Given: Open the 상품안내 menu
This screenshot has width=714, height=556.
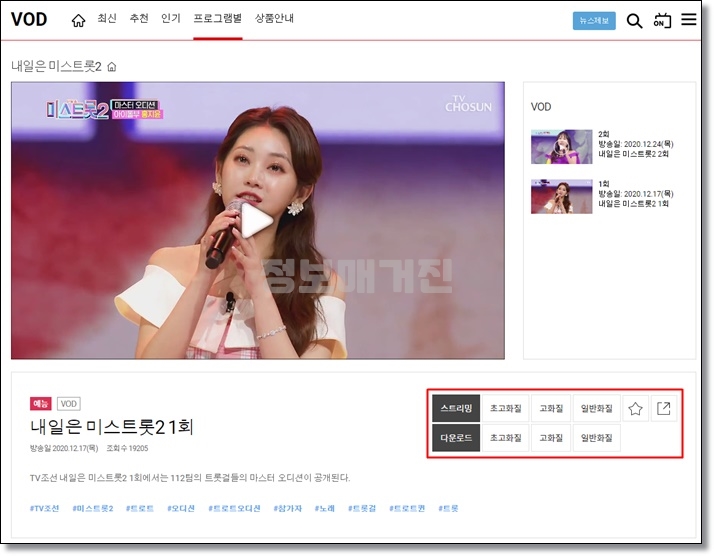Looking at the screenshot, I should (x=274, y=19).
